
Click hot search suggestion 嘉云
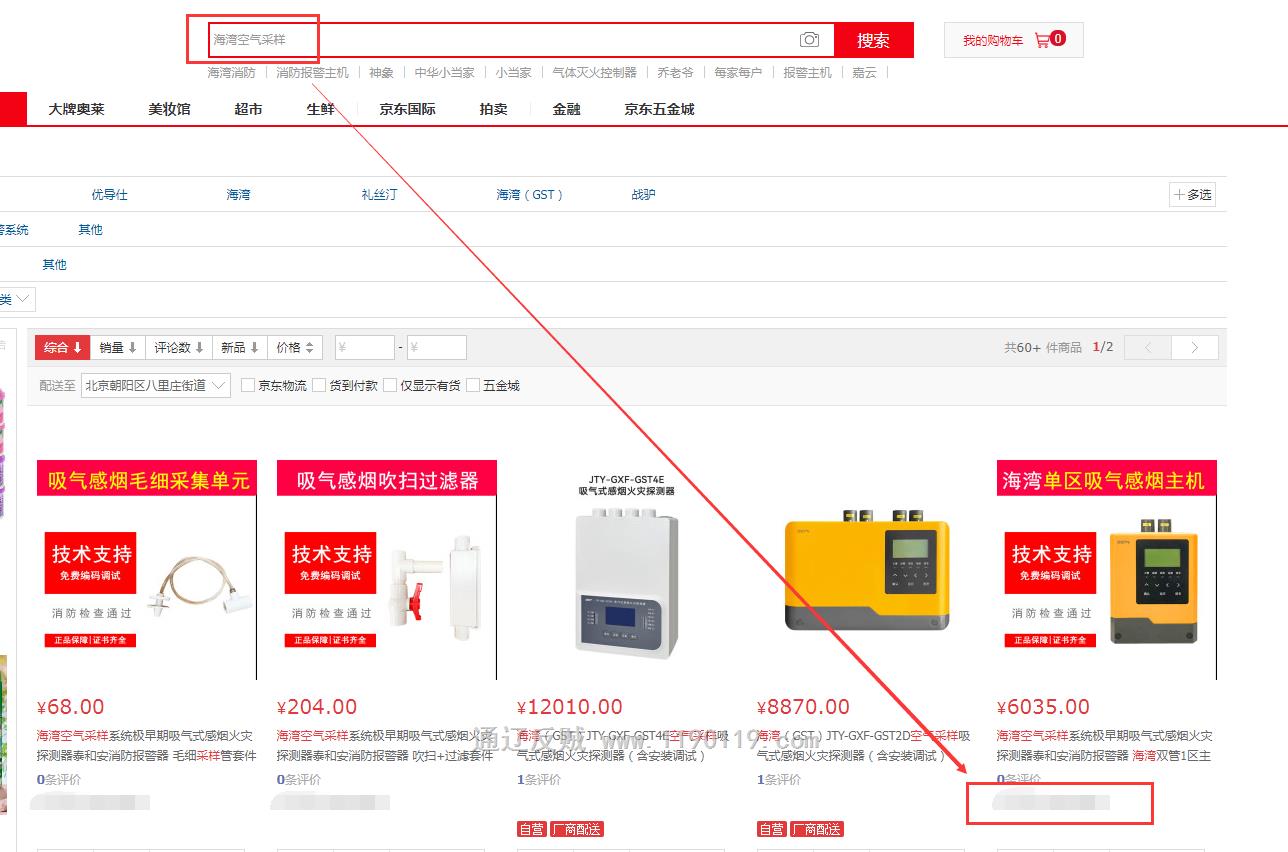(x=864, y=73)
